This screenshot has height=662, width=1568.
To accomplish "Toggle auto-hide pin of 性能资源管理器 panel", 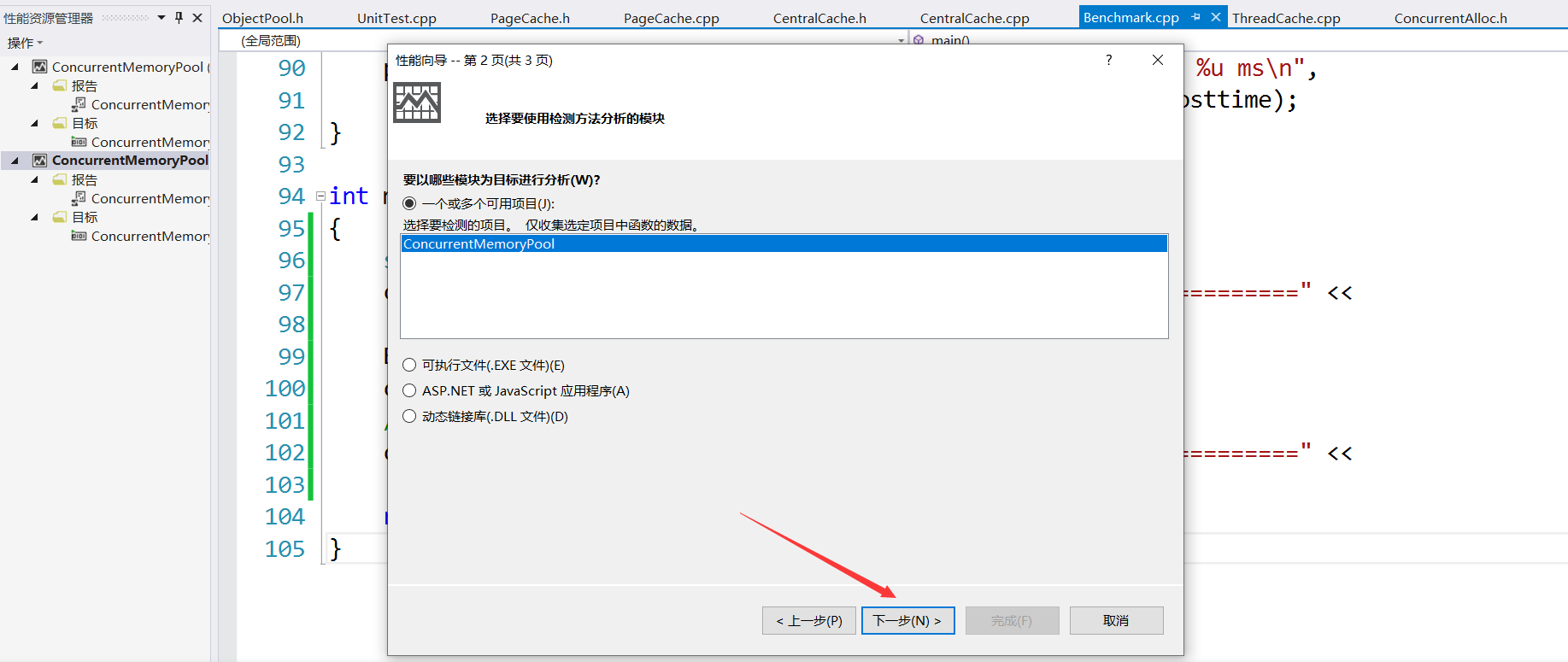I will 179,17.
